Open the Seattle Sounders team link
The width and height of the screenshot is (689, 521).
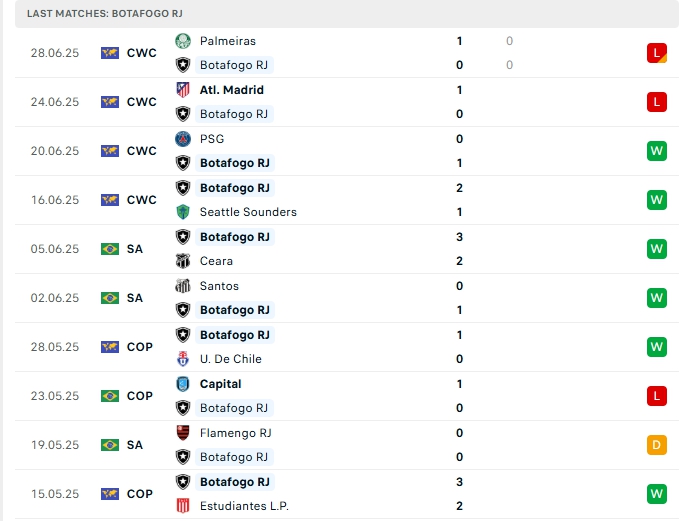[248, 212]
